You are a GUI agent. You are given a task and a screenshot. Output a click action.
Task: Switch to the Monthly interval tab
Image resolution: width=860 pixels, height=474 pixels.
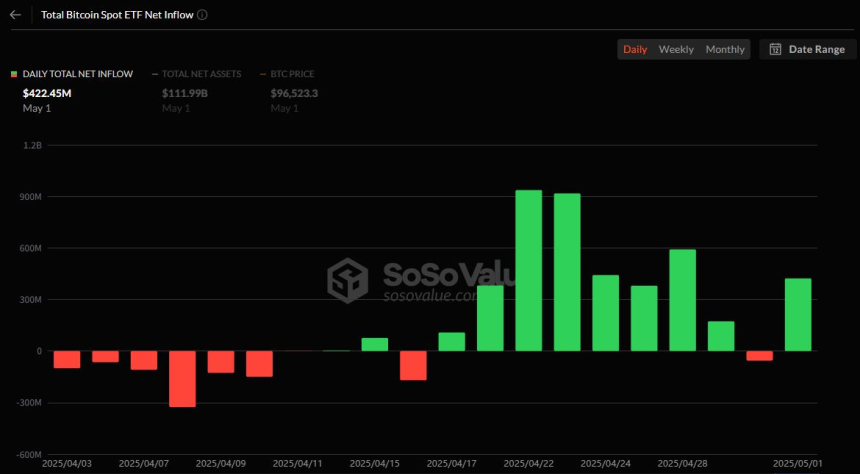(725, 49)
